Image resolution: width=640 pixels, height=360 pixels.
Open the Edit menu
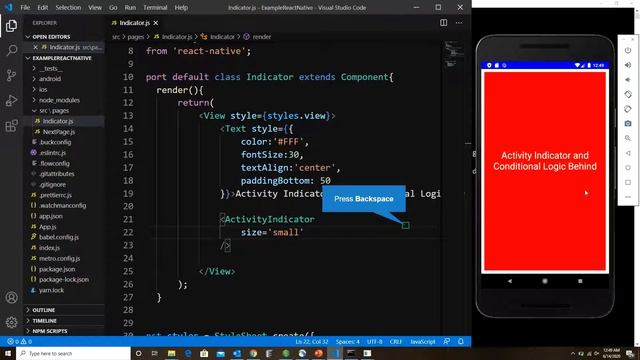42,7
